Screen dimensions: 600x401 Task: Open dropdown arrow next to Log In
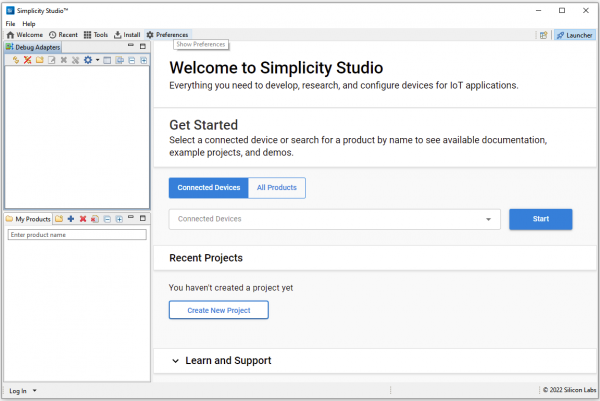coord(34,391)
